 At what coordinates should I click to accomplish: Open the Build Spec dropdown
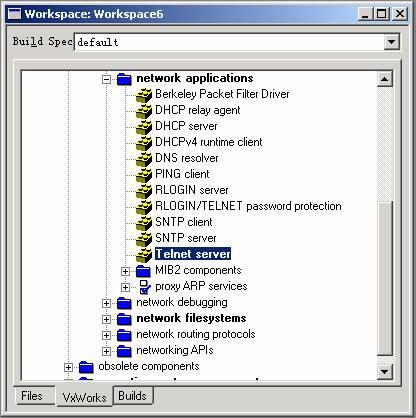[x=391, y=42]
